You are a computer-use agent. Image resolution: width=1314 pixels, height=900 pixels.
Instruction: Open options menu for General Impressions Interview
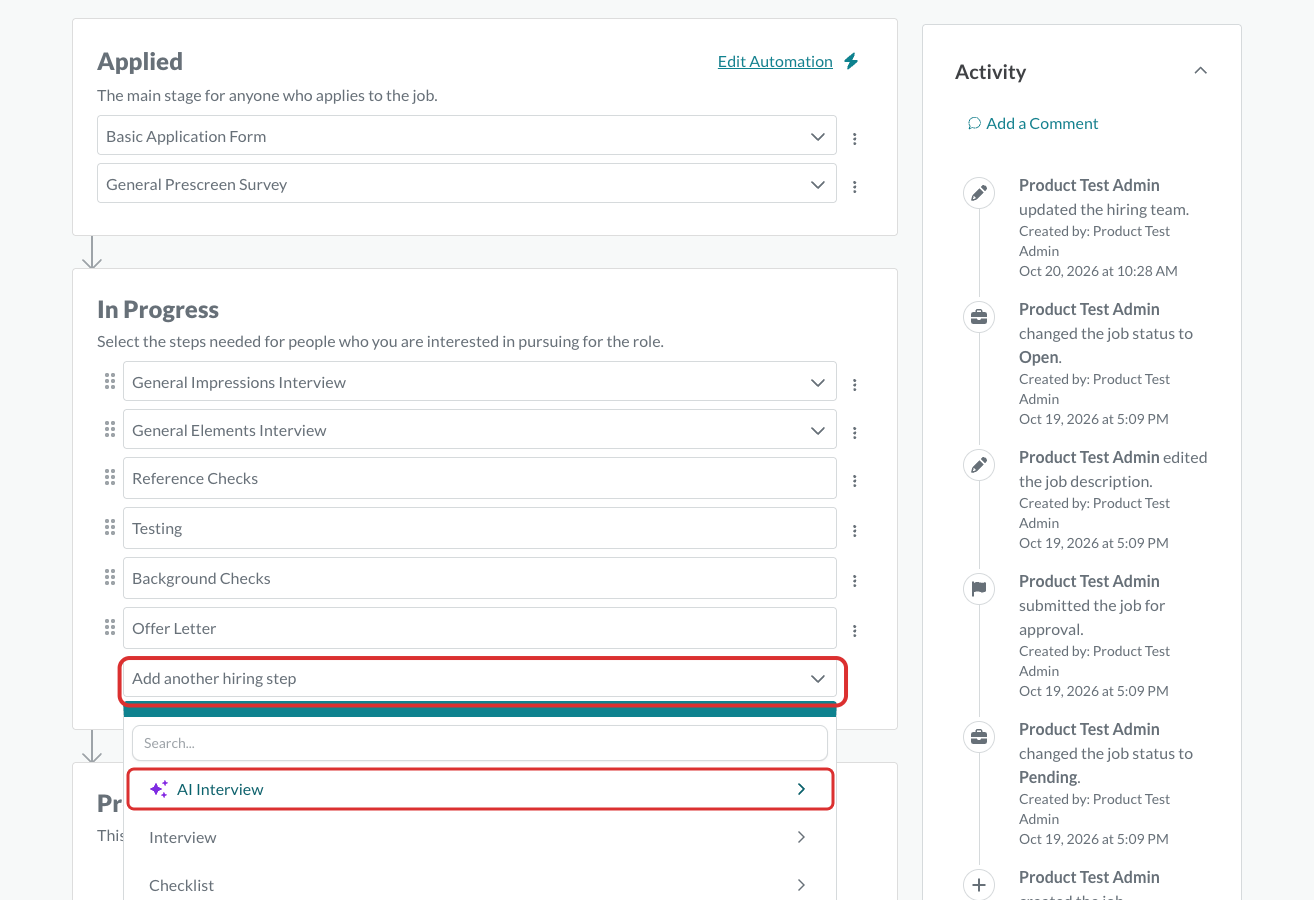(x=855, y=384)
